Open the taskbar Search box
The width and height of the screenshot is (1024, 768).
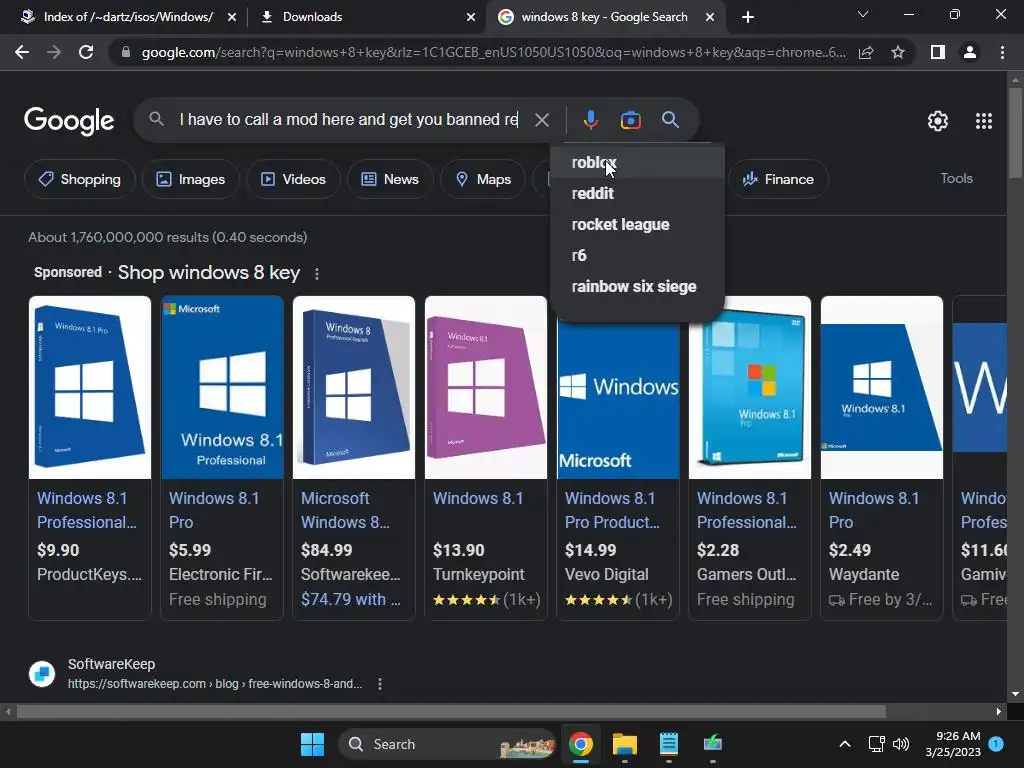(446, 744)
